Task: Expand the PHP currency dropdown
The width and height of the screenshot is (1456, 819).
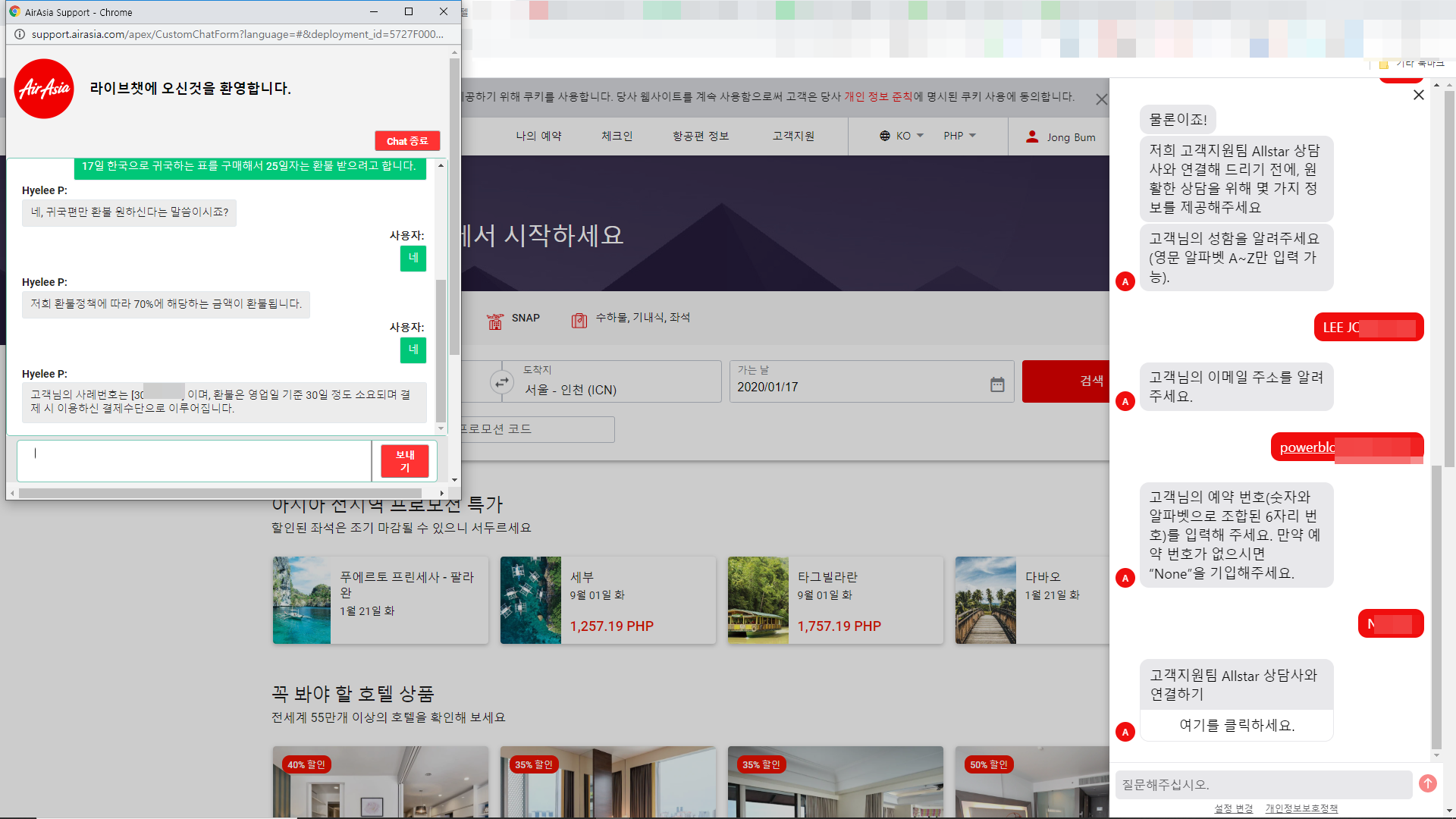Action: (959, 136)
